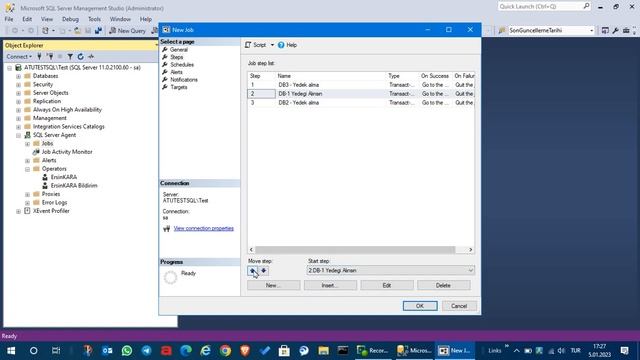The image size is (640, 360).
Task: Open the View menu
Action: [47, 19]
